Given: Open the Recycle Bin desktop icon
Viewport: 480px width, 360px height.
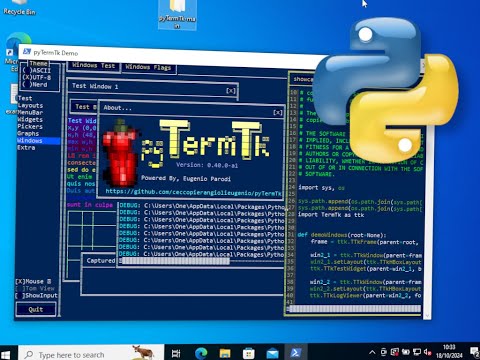Looking at the screenshot, I should (19, 7).
